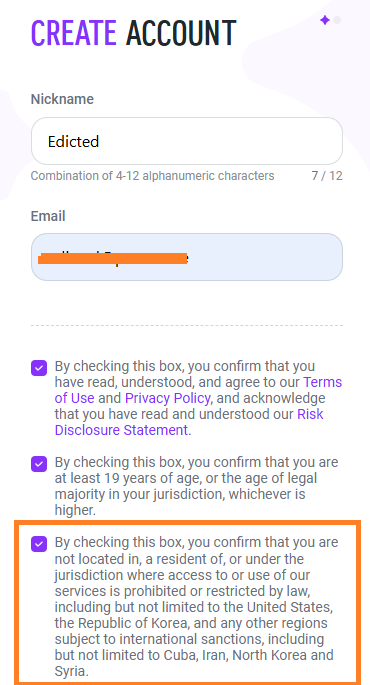Click the international sanctions jurisdiction paragraph
This screenshot has height=685, width=370.
point(194,607)
